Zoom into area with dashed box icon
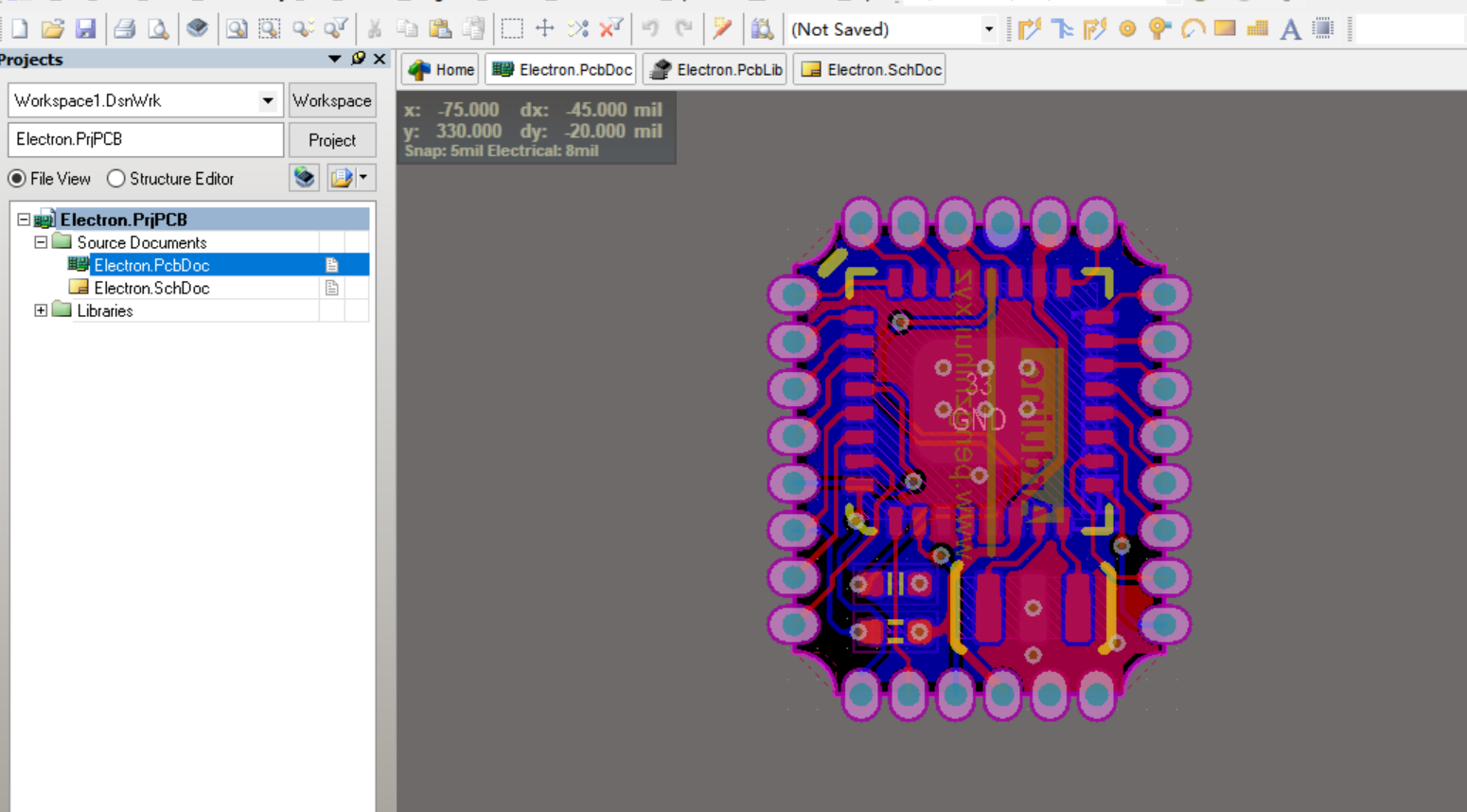Viewport: 1467px width, 812px height. [x=270, y=29]
